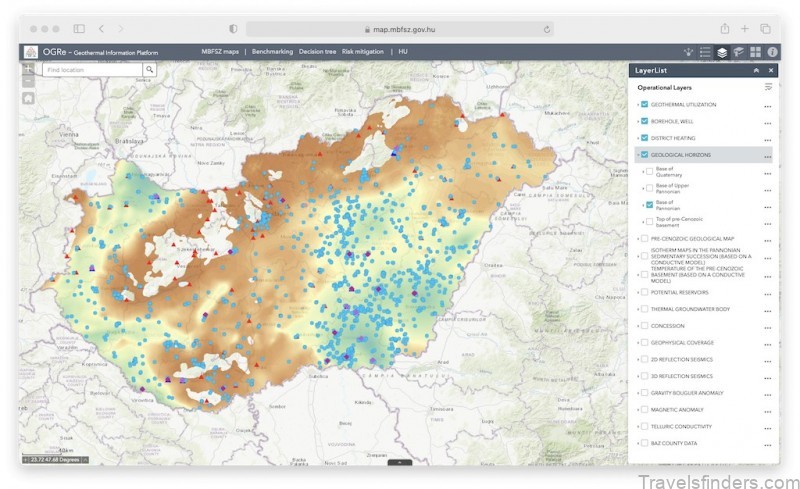Open layer filter options icon beside Operational Layers
Image resolution: width=800 pixels, height=489 pixels.
[x=768, y=88]
